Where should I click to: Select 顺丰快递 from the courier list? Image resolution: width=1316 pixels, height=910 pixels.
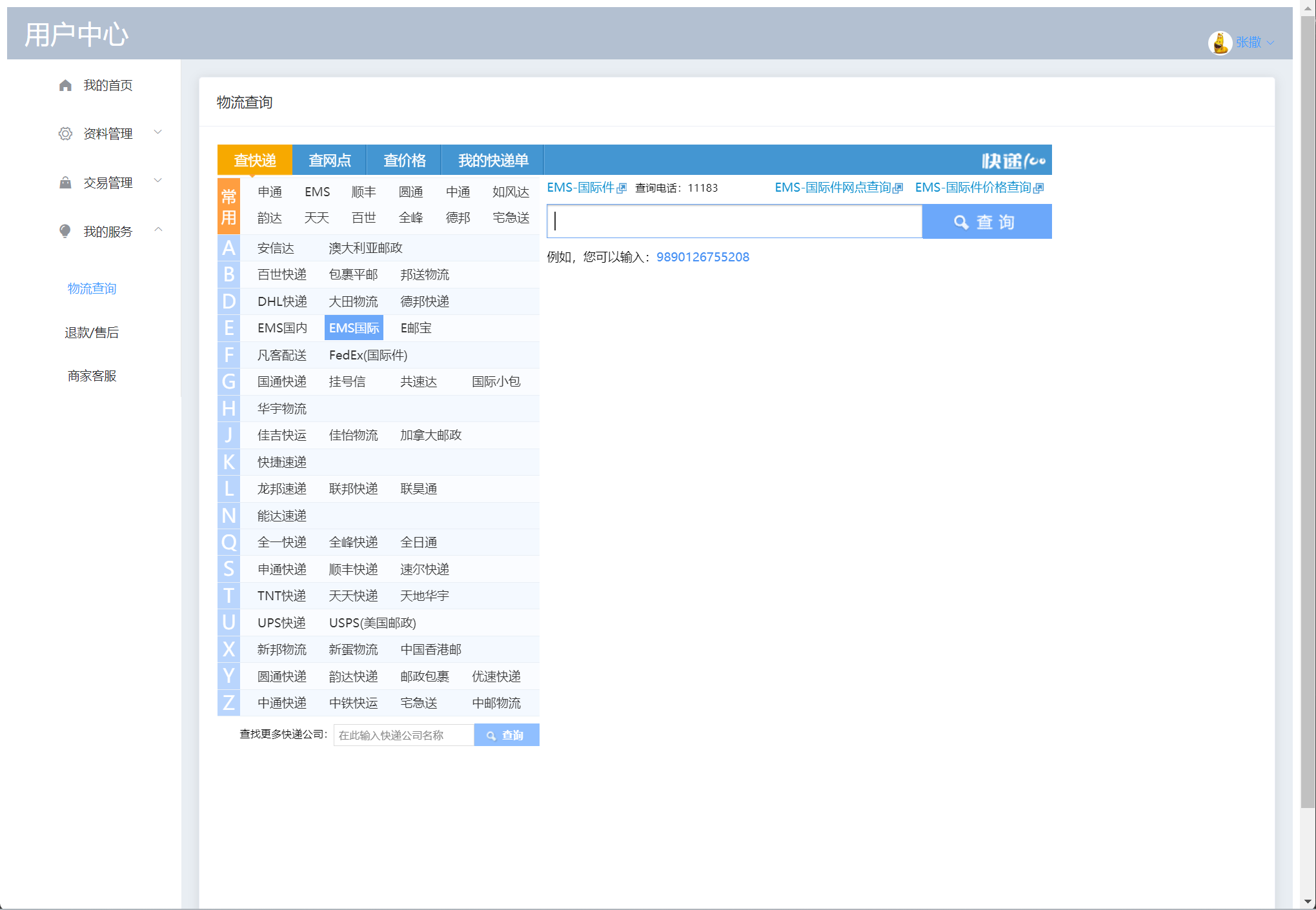click(353, 569)
